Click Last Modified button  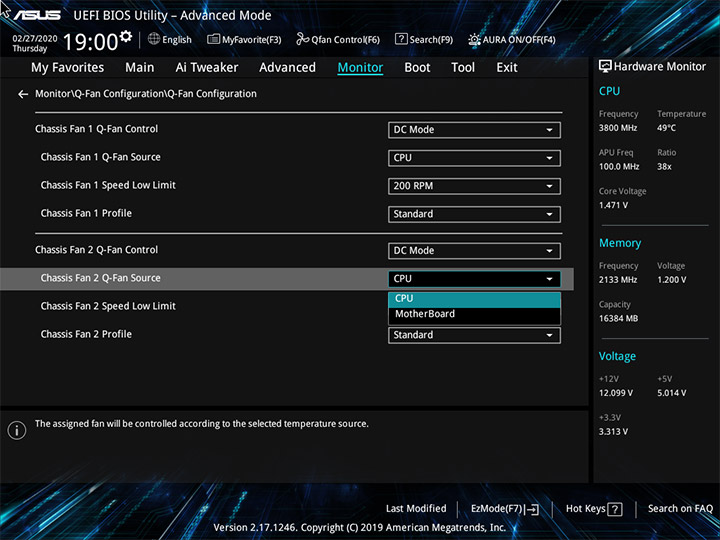tap(416, 509)
